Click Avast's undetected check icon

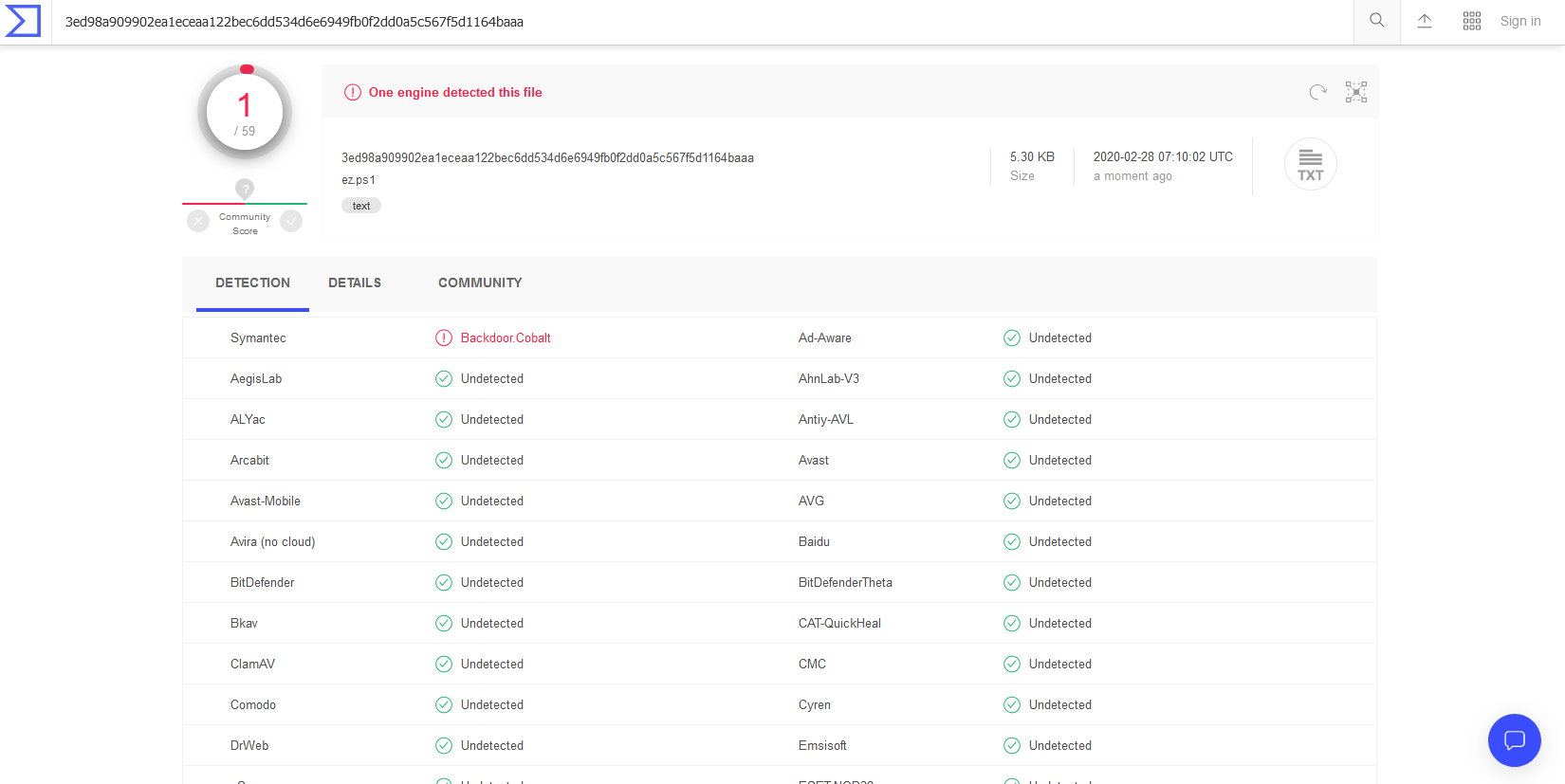pyautogui.click(x=1012, y=460)
